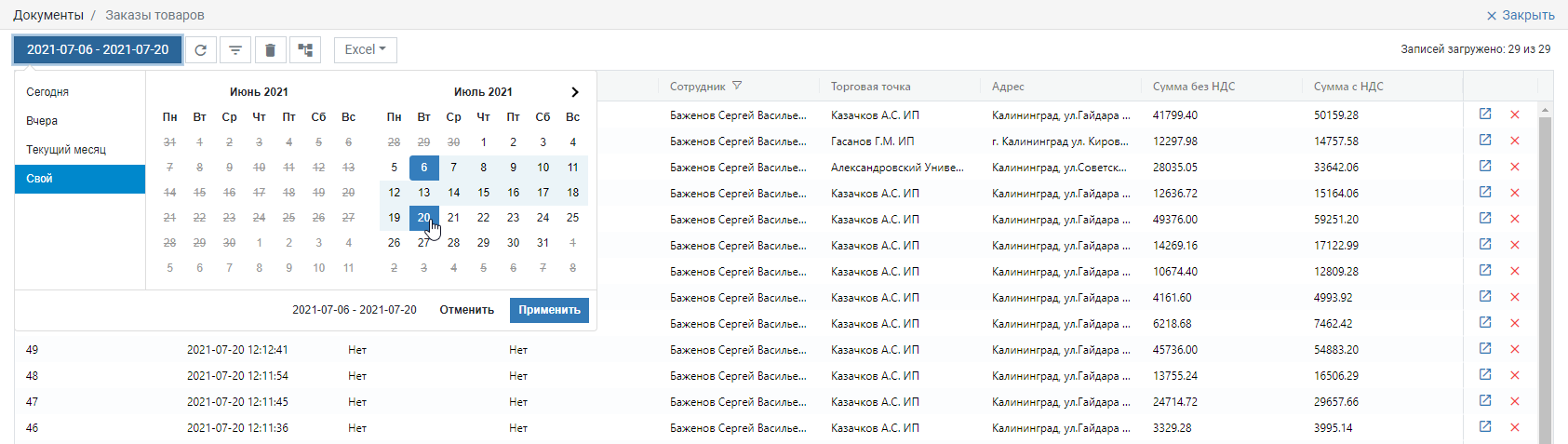Cancel the date selection with Отменить
The image size is (1568, 444).
coord(466,310)
